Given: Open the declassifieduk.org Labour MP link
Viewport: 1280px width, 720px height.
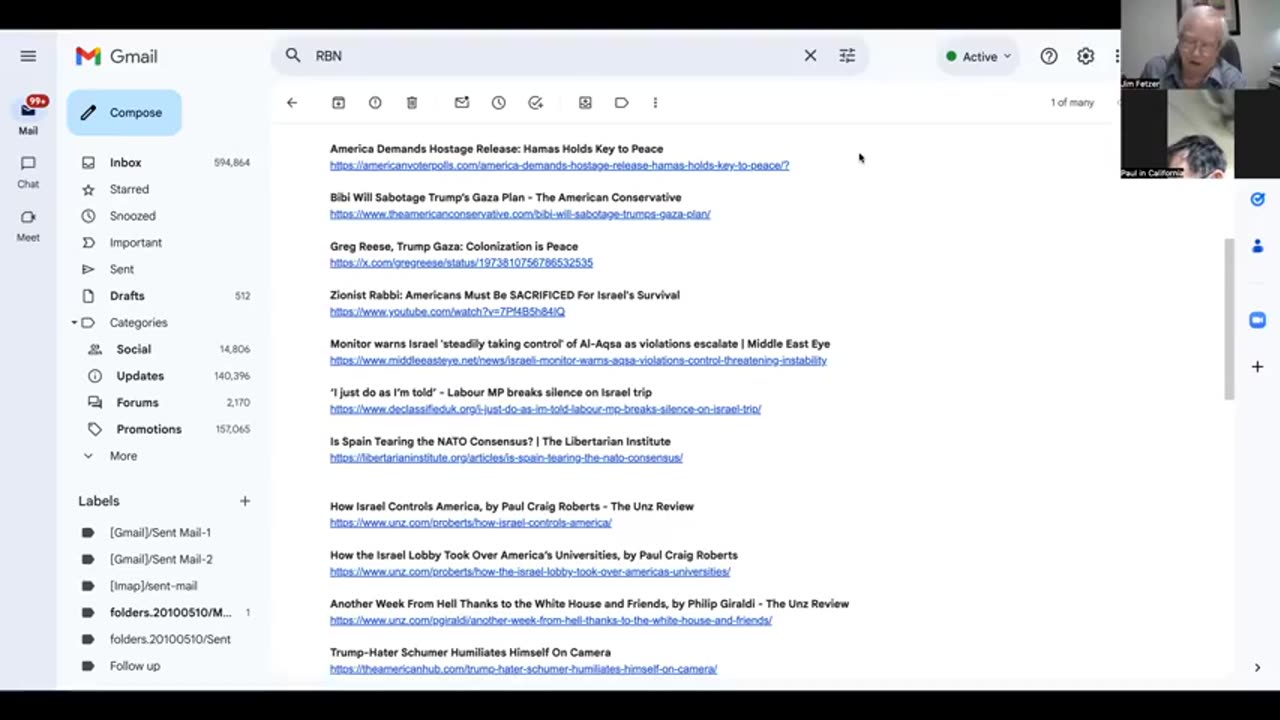Looking at the screenshot, I should pyautogui.click(x=545, y=409).
